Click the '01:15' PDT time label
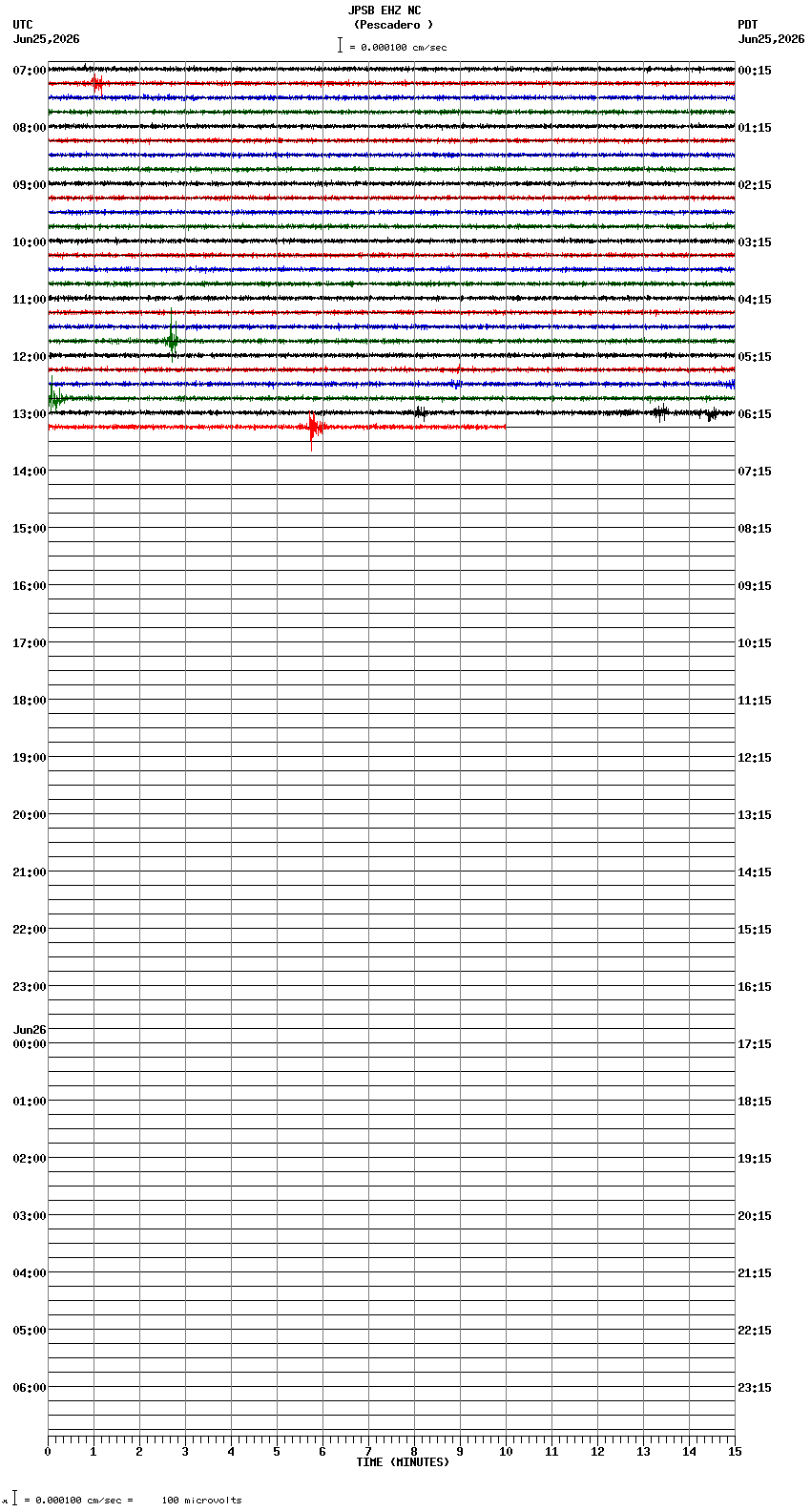The height and width of the screenshot is (1512, 811). [x=755, y=128]
